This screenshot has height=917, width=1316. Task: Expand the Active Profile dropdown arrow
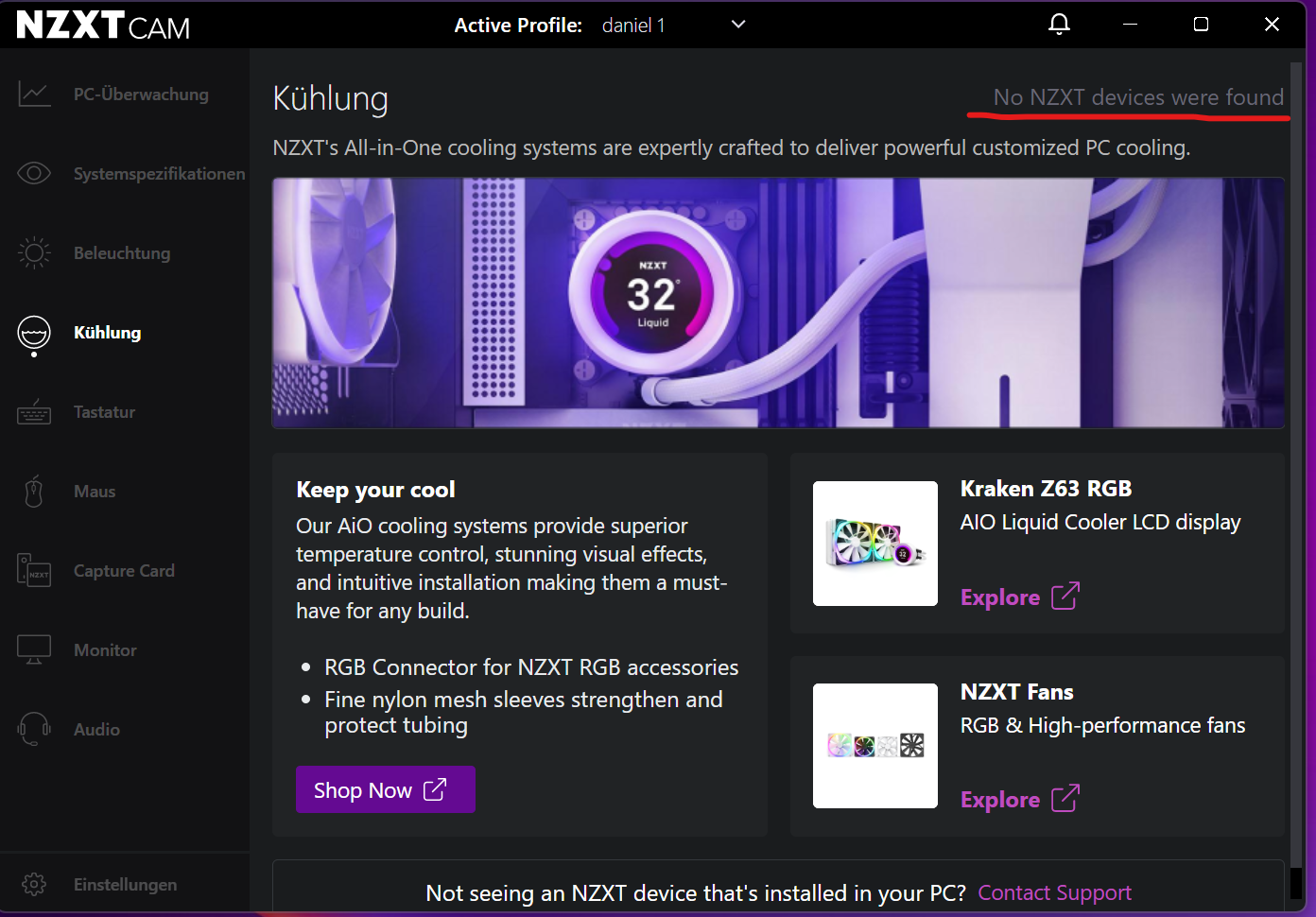click(x=738, y=25)
